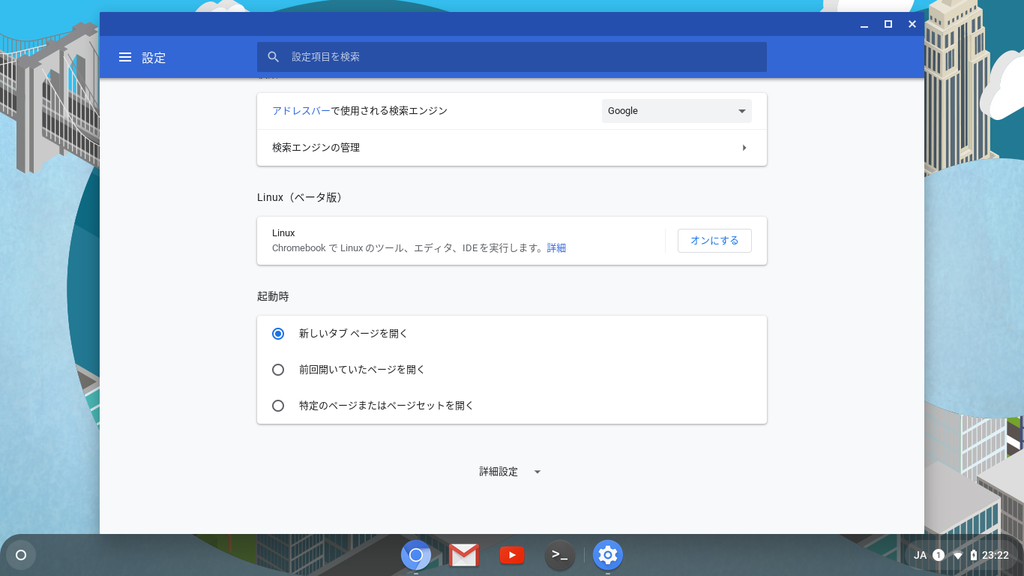Click the 設定 title text
The width and height of the screenshot is (1024, 576).
(153, 58)
